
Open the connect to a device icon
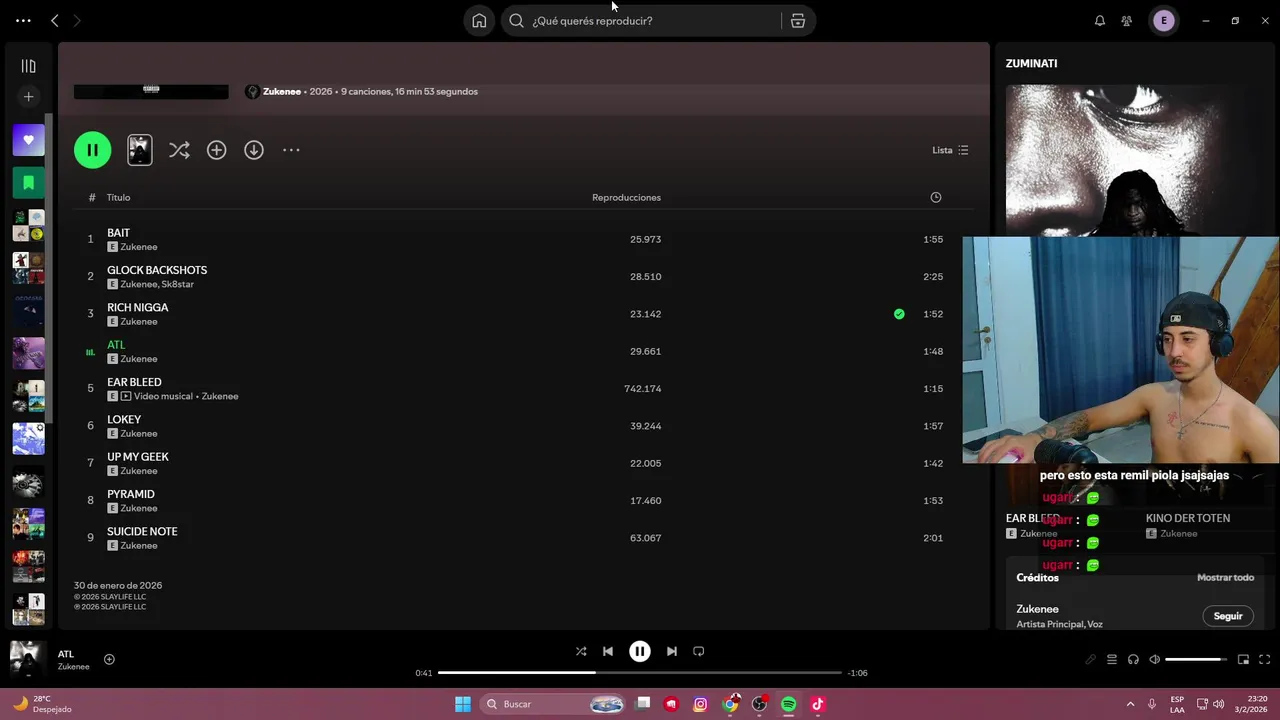coord(1133,659)
